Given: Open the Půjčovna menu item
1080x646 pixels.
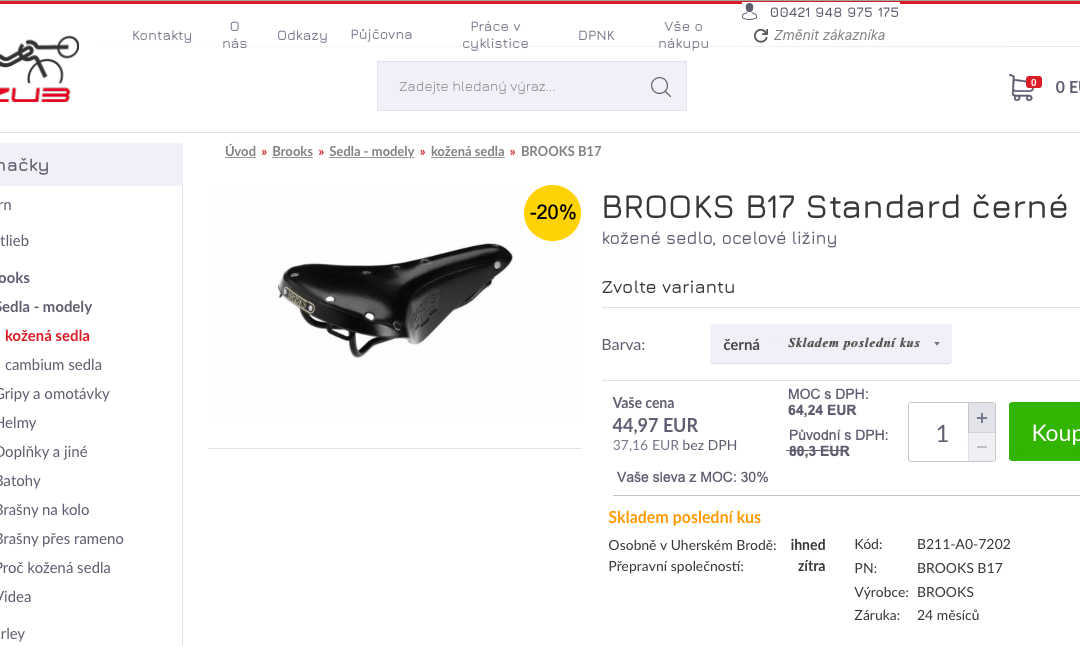Looking at the screenshot, I should [x=381, y=35].
